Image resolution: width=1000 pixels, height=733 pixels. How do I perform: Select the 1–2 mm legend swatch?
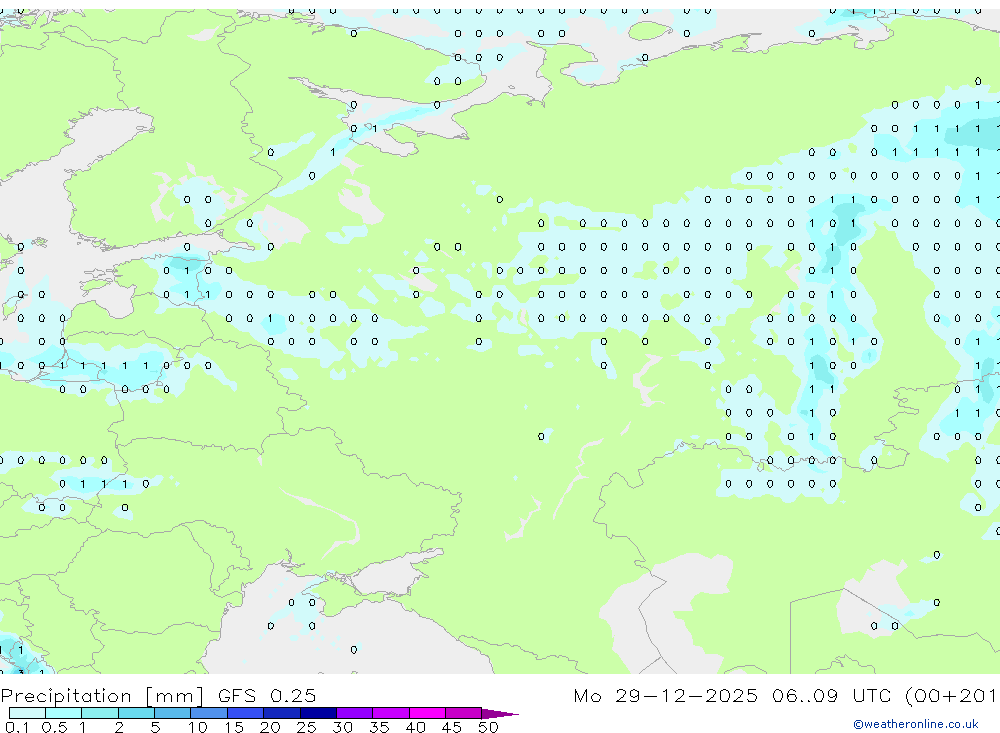[100, 713]
